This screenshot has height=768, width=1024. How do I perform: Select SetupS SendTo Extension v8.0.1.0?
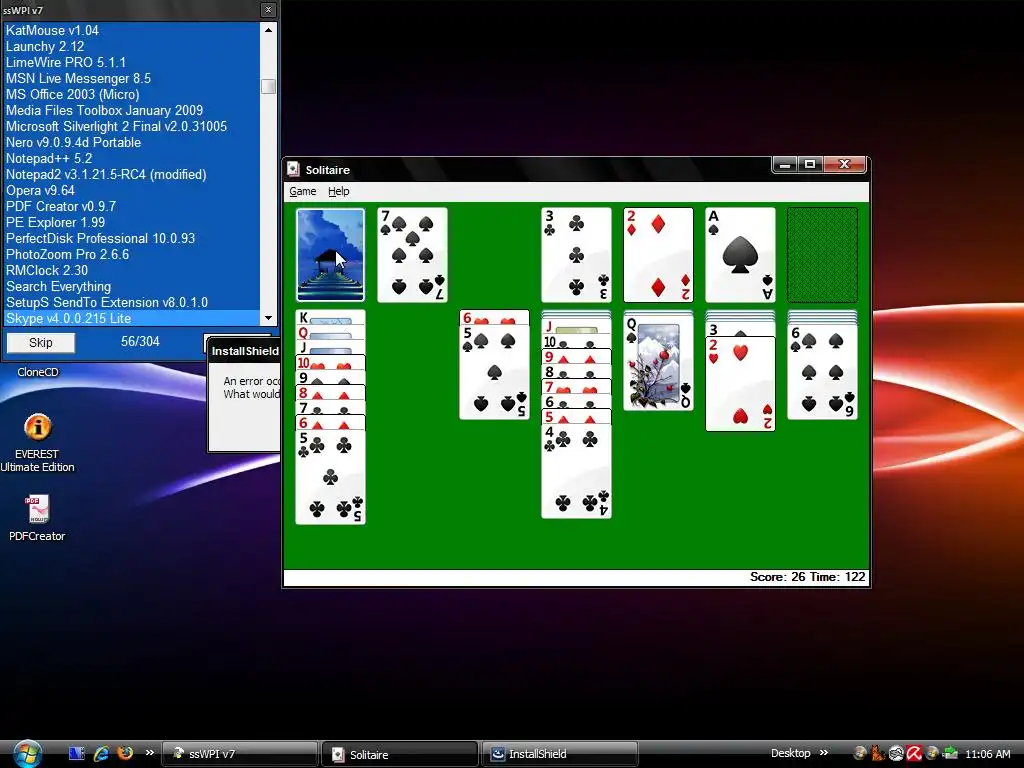pos(132,302)
